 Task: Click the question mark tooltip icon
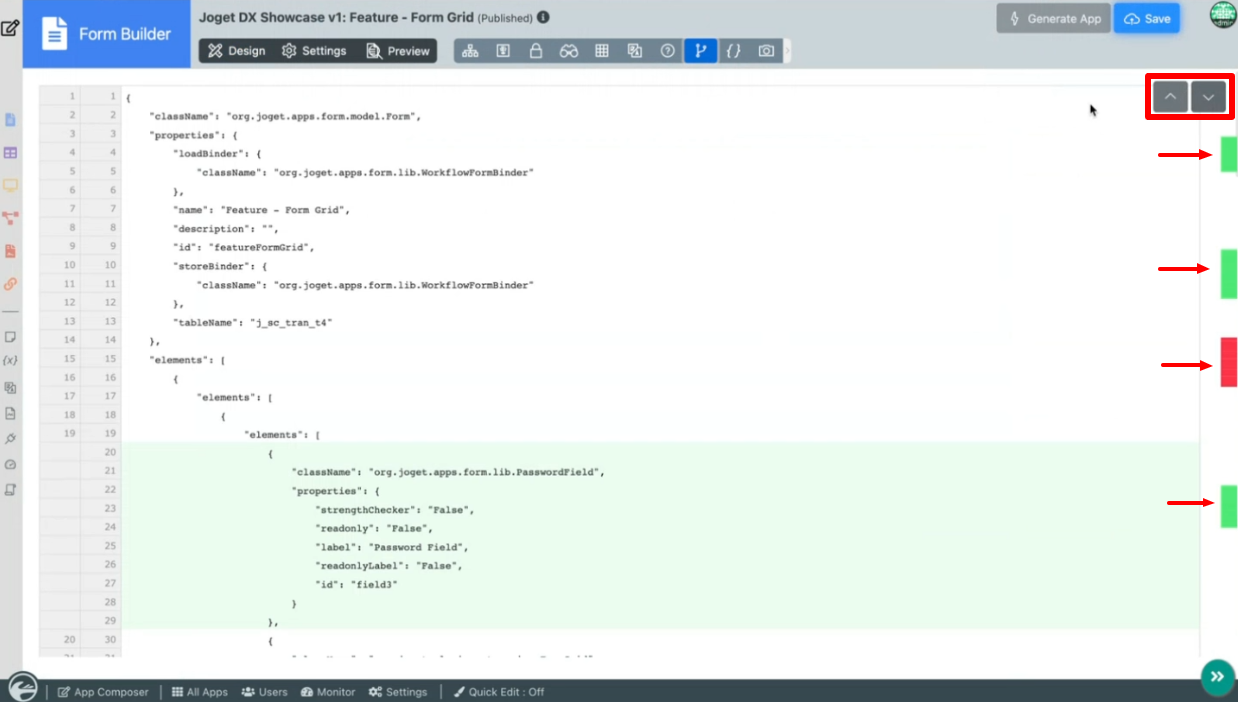click(667, 51)
